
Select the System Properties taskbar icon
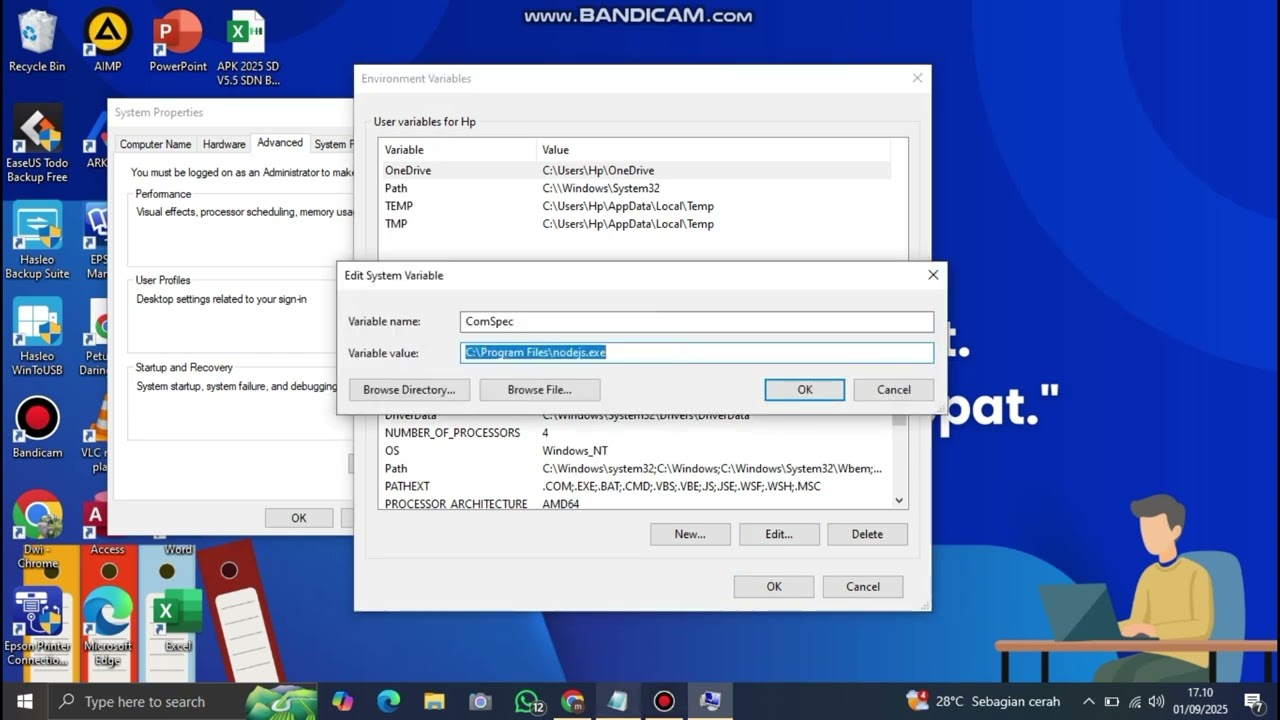coord(710,701)
